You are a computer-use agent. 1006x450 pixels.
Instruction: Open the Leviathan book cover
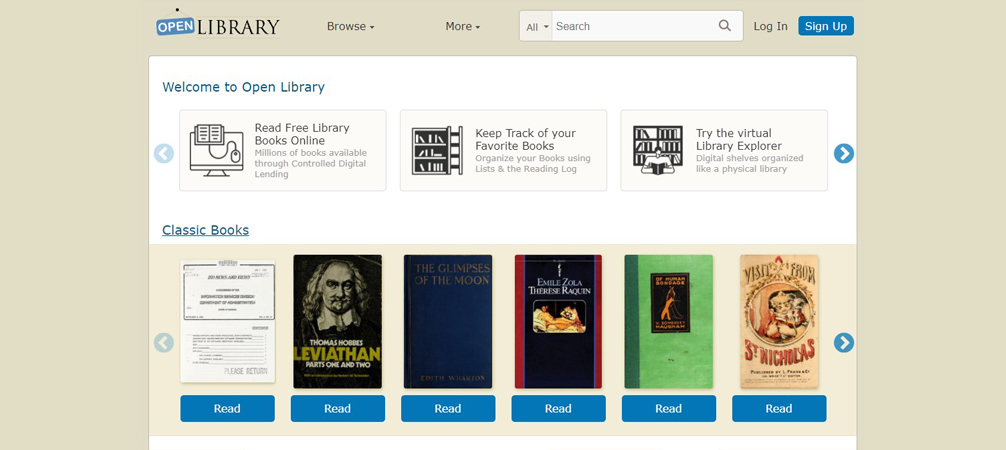(x=337, y=322)
